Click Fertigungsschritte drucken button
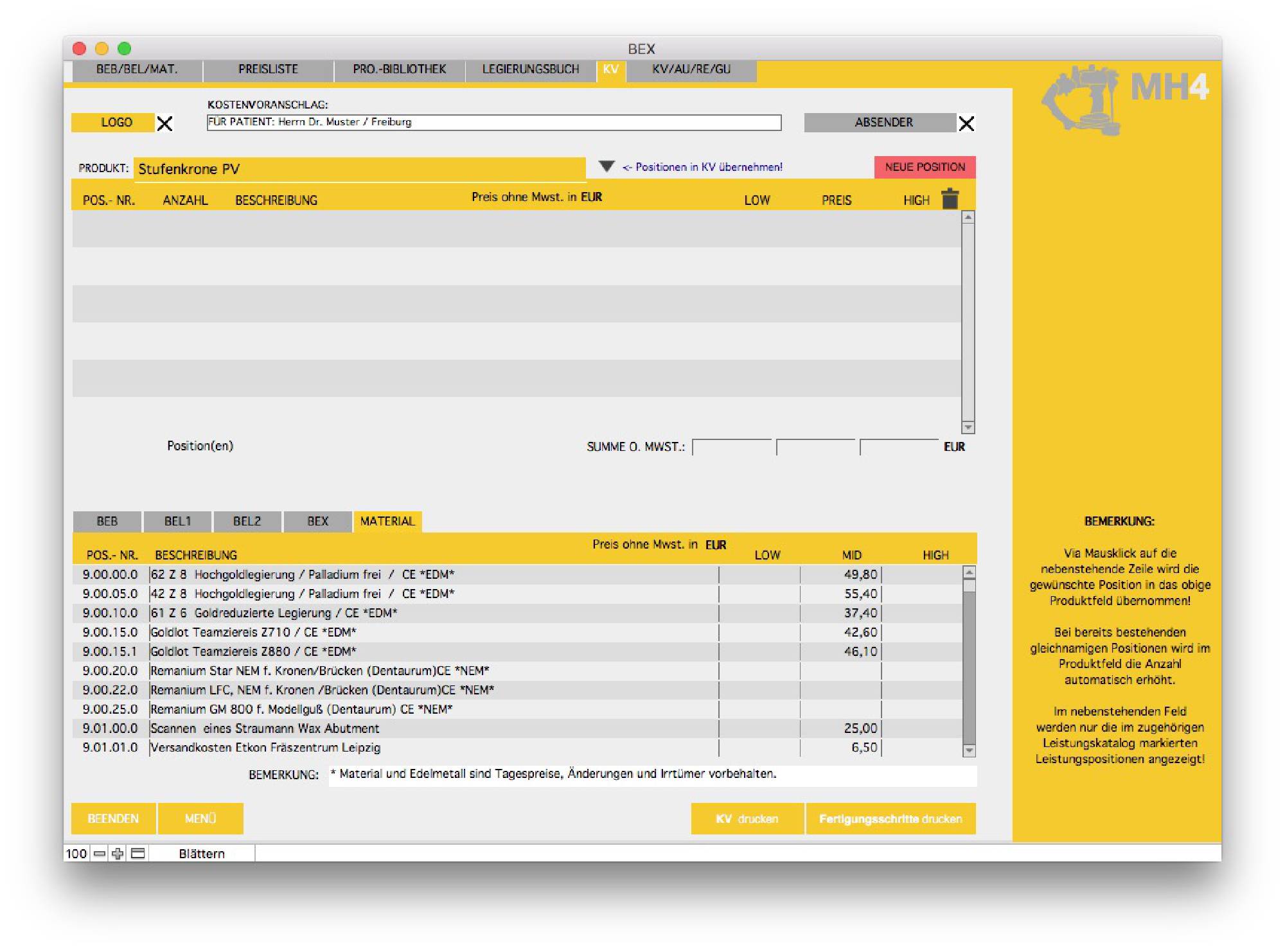The height and width of the screenshot is (952, 1285). point(890,819)
